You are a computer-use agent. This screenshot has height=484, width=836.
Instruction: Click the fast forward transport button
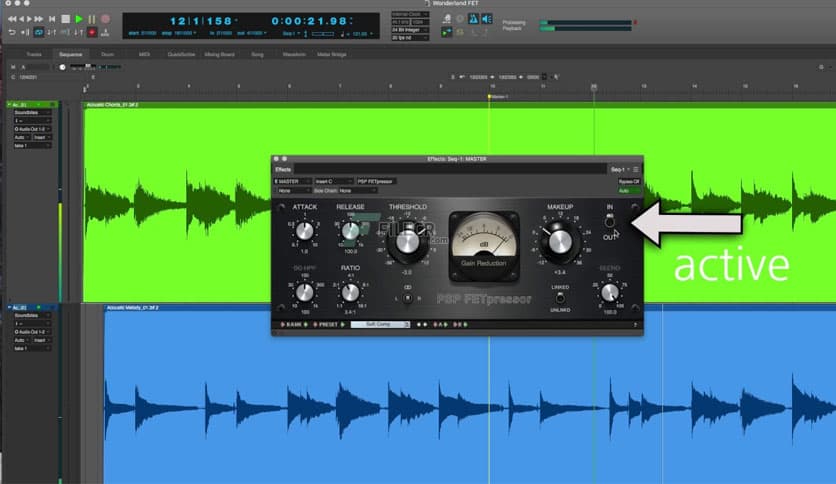tap(38, 19)
